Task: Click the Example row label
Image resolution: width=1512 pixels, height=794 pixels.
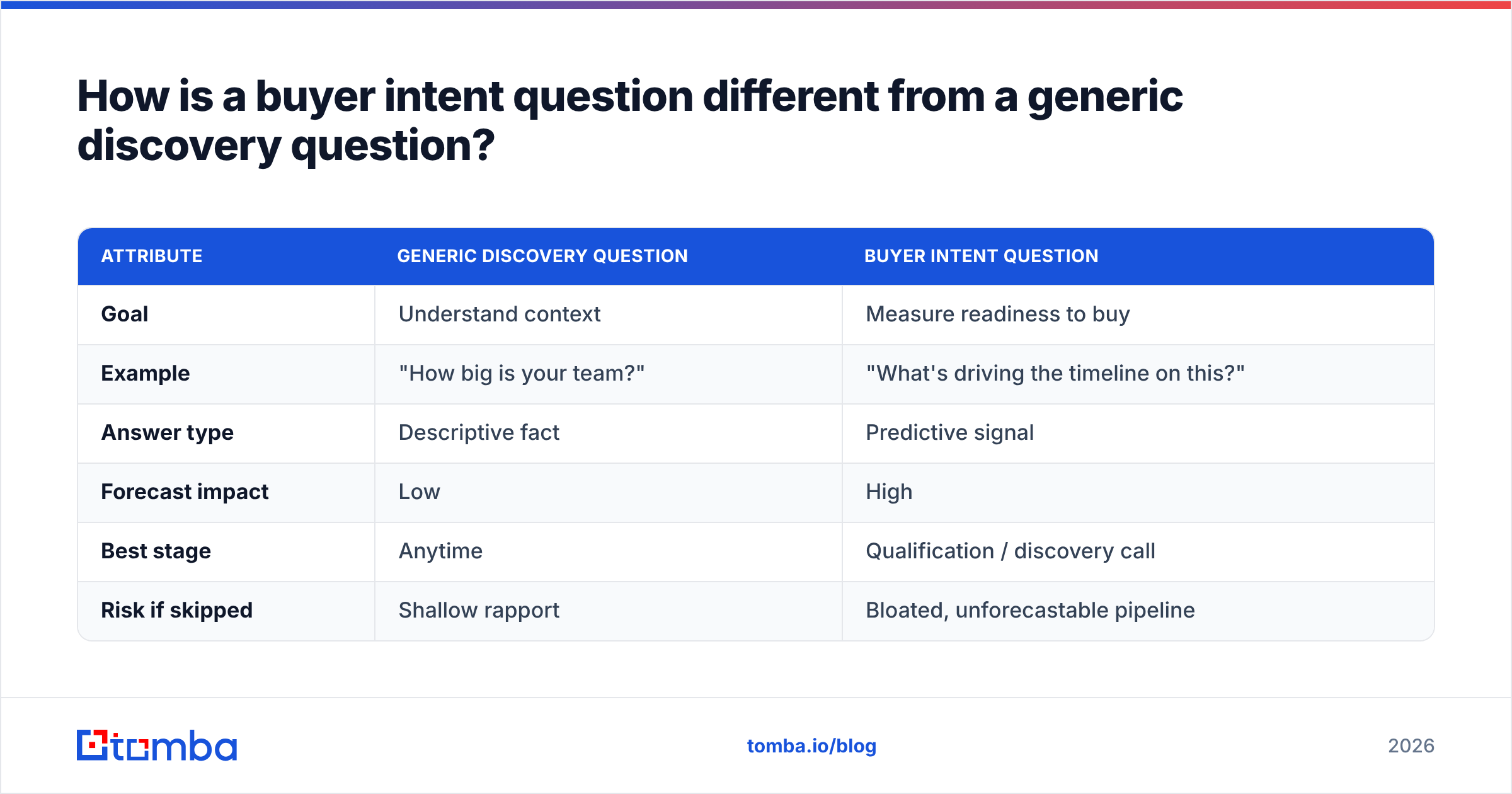Action: point(146,373)
